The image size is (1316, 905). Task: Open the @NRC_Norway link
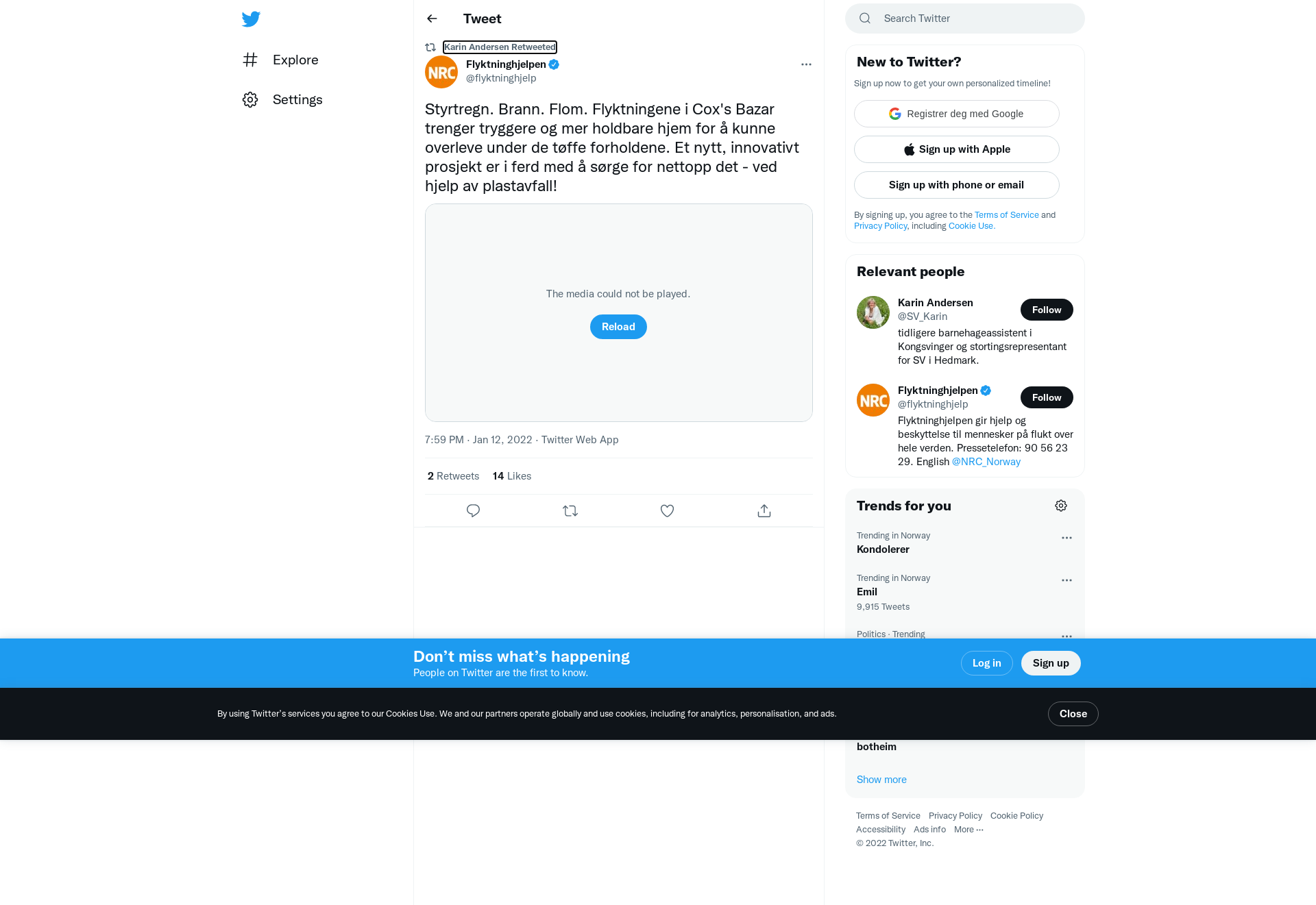[986, 462]
